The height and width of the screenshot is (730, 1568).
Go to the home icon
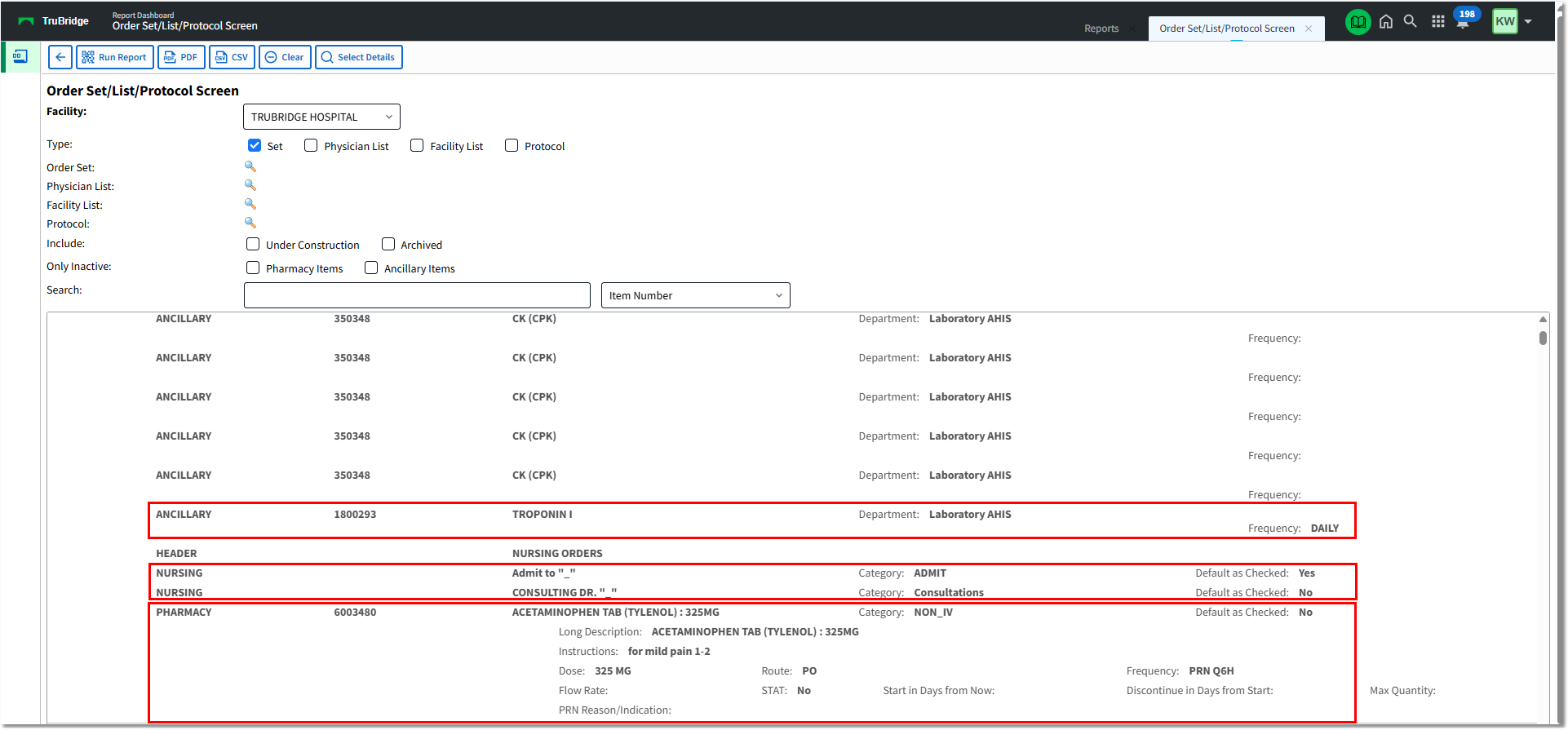tap(1386, 21)
